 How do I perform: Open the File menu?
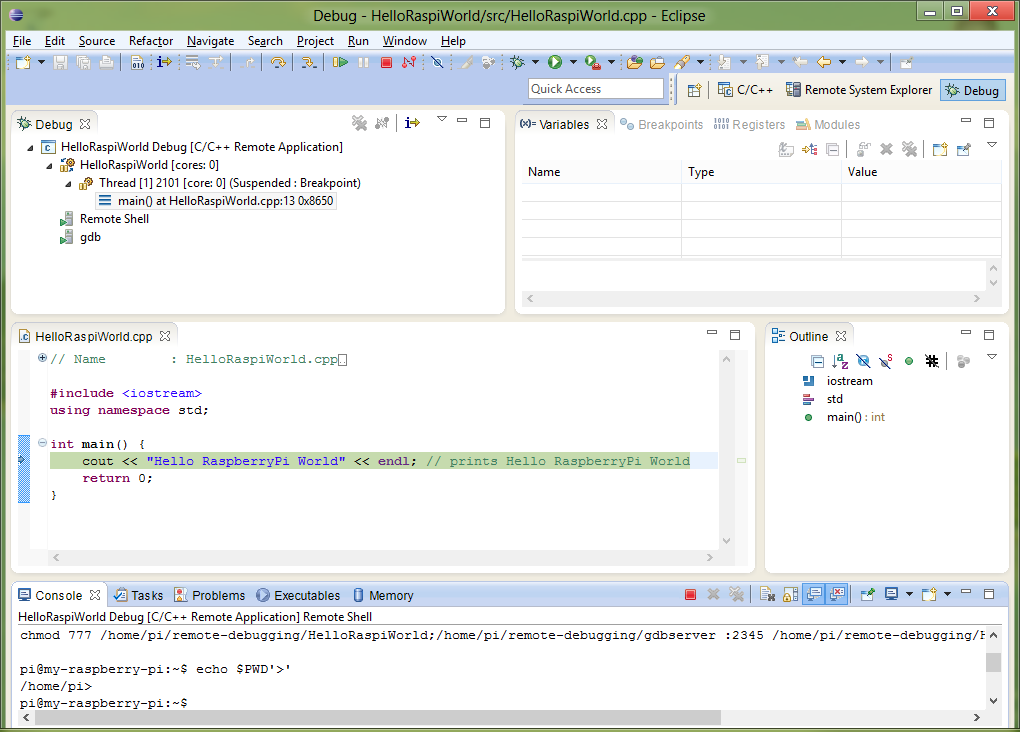(21, 41)
